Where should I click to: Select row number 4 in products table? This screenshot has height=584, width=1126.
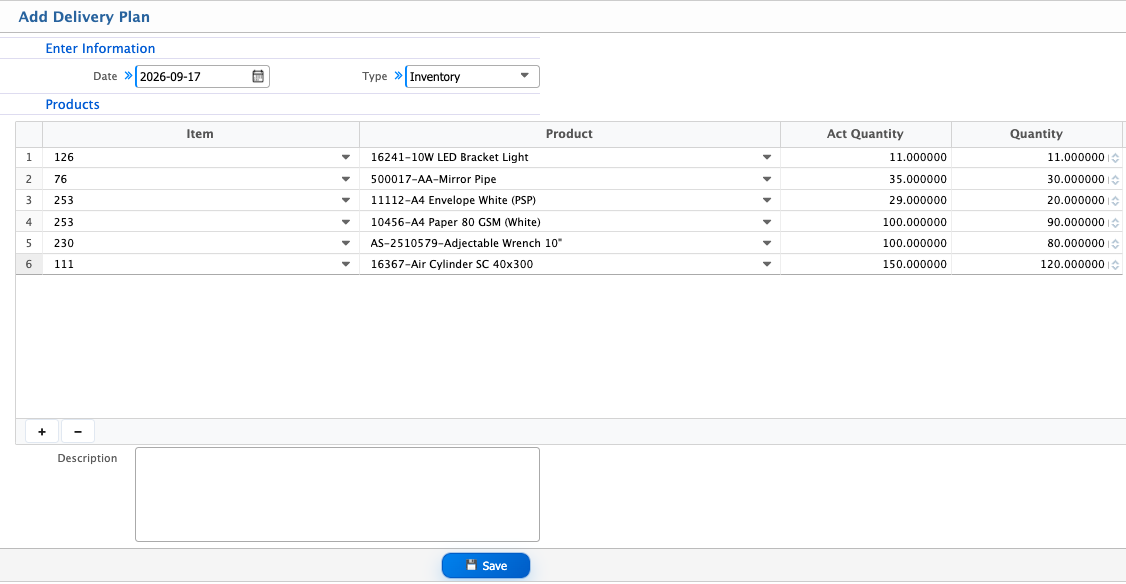[29, 222]
